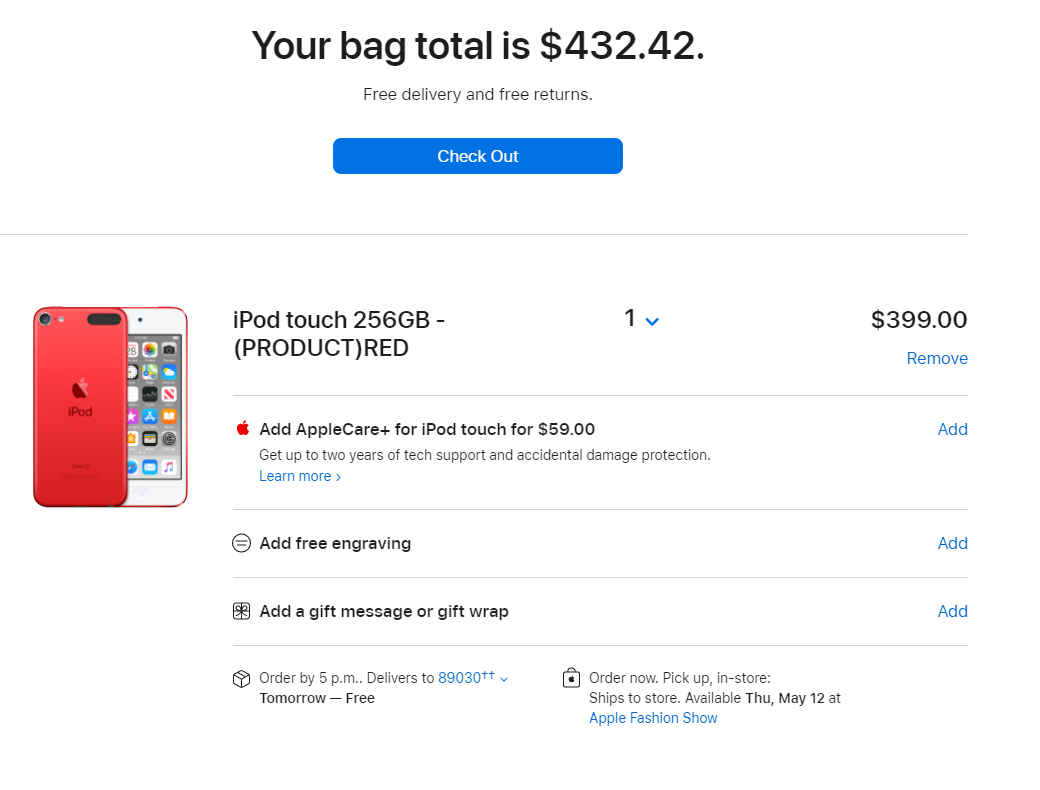Remove the iPod touch from bag
The width and height of the screenshot is (1040, 790).
point(937,358)
